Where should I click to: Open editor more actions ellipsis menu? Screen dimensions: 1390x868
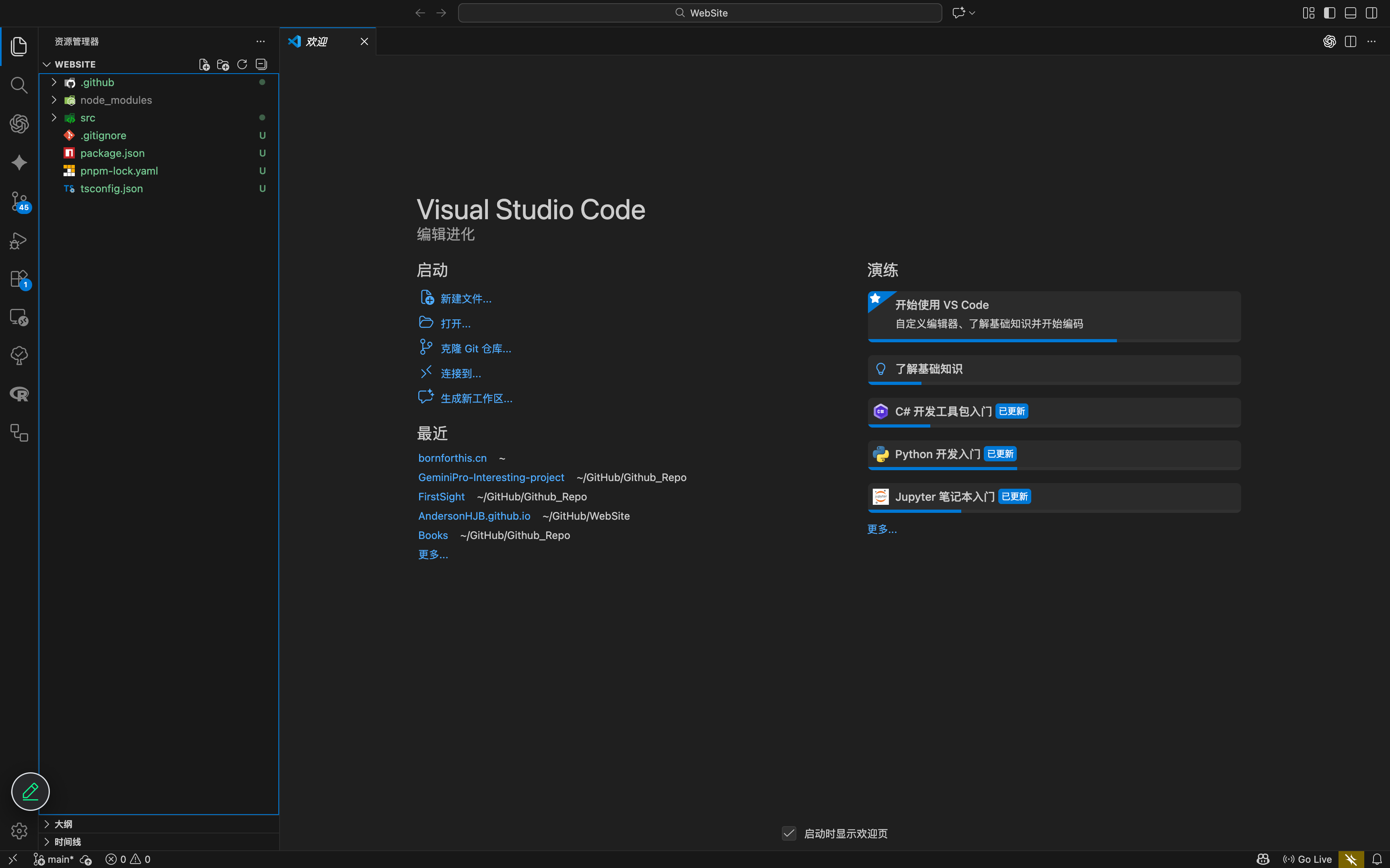click(x=1371, y=41)
